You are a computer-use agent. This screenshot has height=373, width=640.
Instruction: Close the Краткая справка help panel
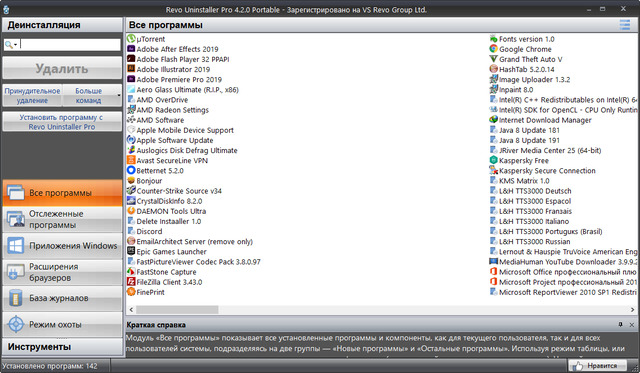(631, 325)
